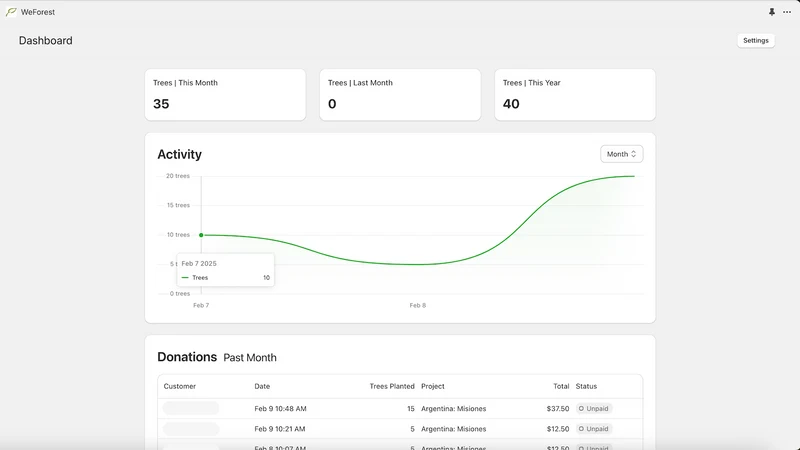
Task: Click the WeForest leaf logo icon
Action: (x=11, y=12)
